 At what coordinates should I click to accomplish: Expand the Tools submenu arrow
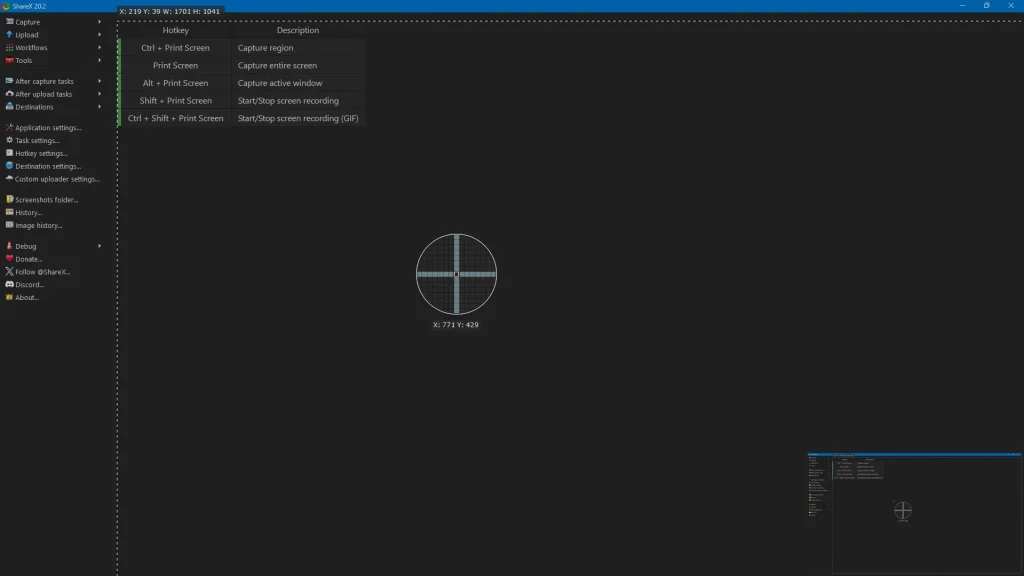(x=100, y=60)
